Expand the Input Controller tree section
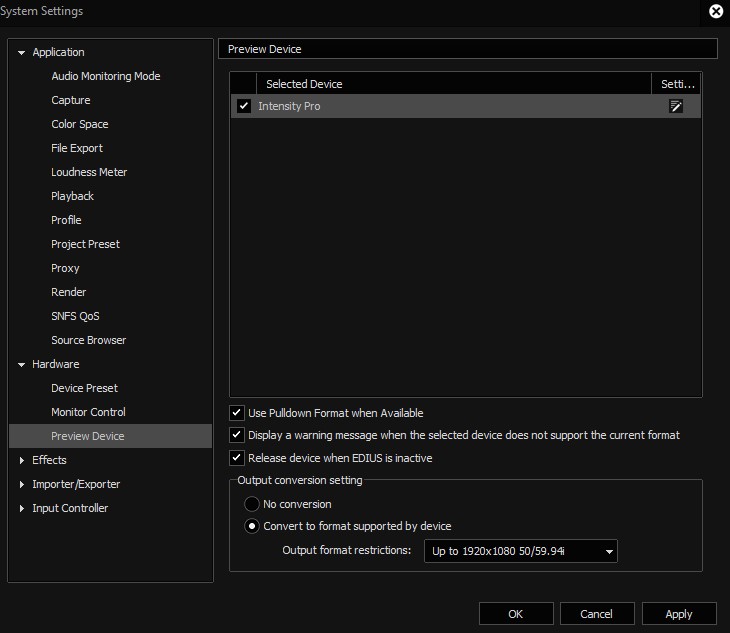Screen dimensions: 730x633 click(21, 508)
